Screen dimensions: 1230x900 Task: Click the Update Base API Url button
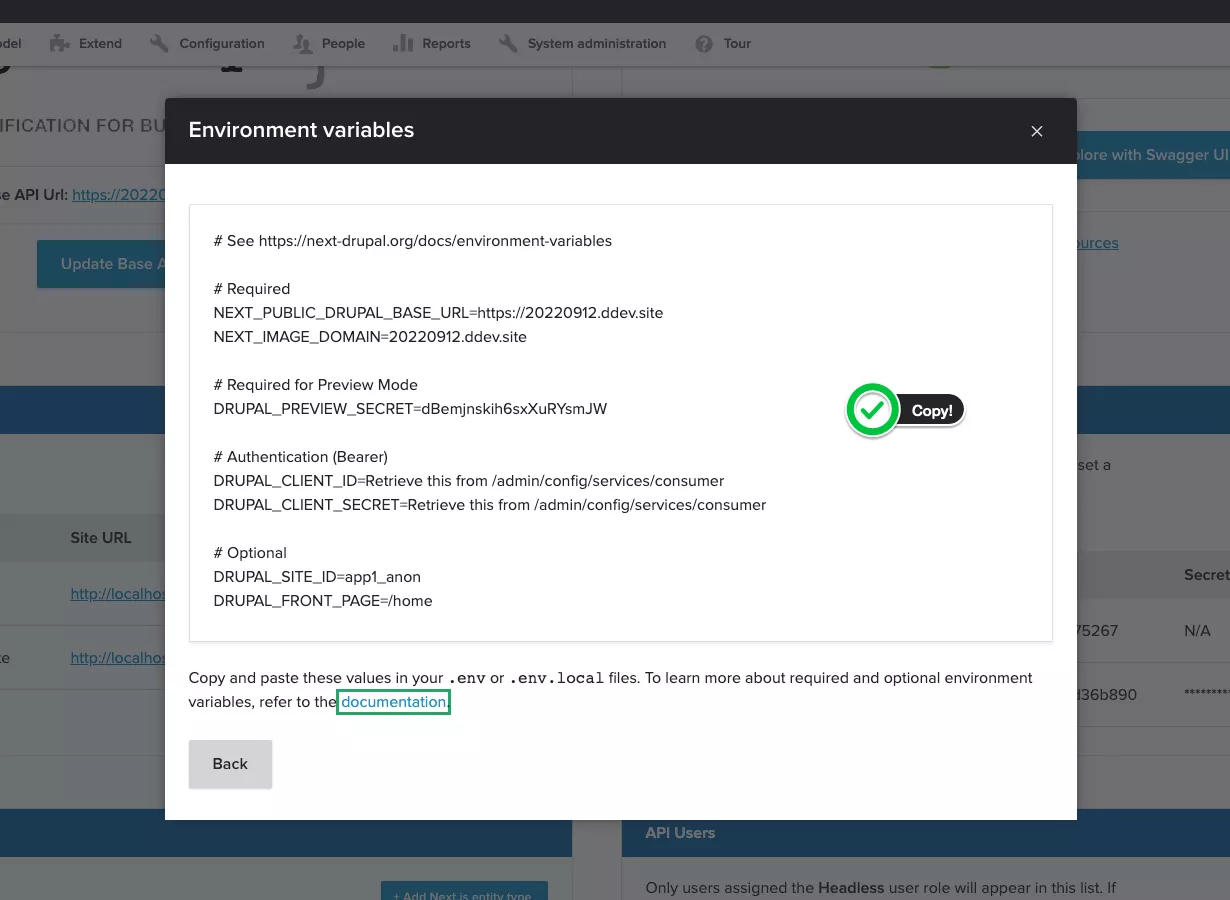(101, 264)
